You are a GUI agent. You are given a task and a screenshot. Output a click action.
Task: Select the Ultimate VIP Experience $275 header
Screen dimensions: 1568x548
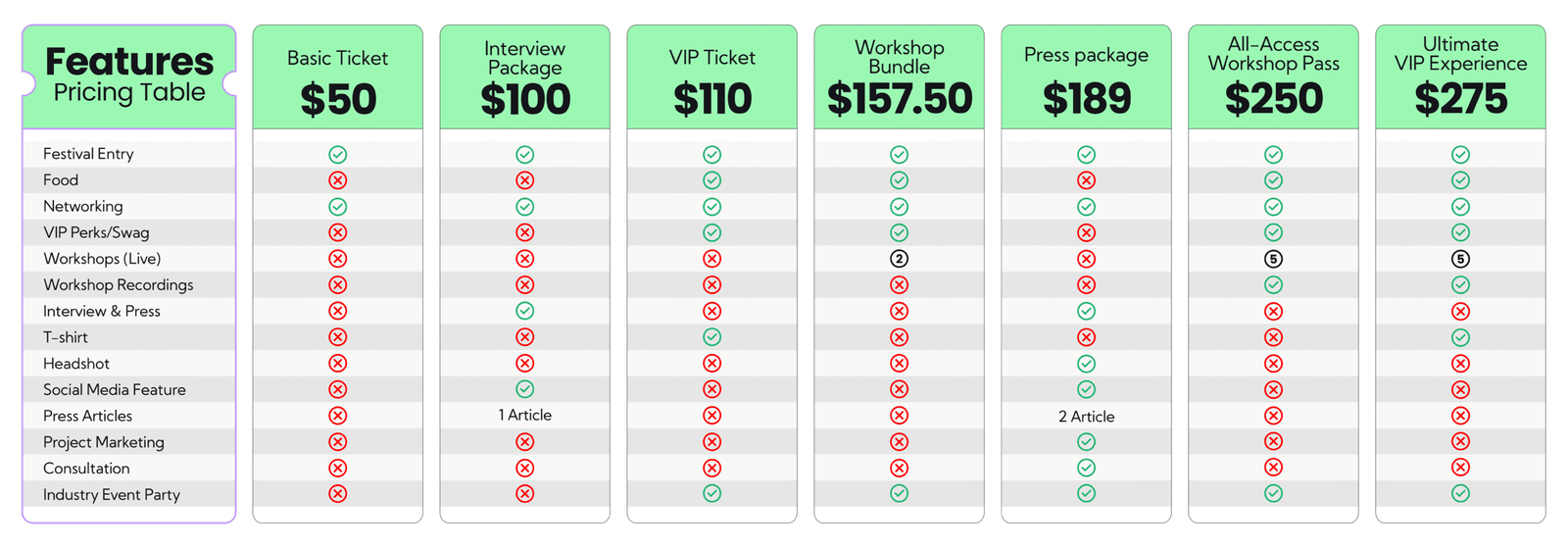pyautogui.click(x=1460, y=77)
